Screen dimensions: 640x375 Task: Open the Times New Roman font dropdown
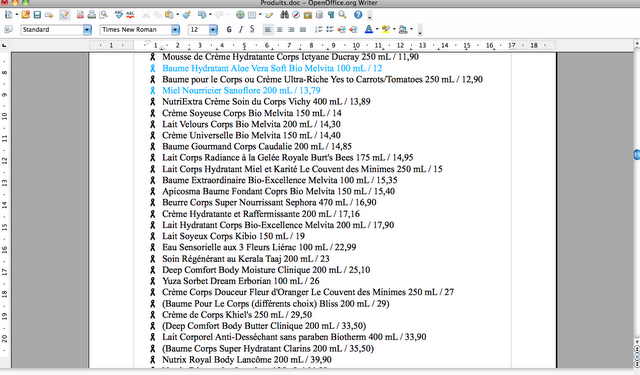(x=175, y=30)
